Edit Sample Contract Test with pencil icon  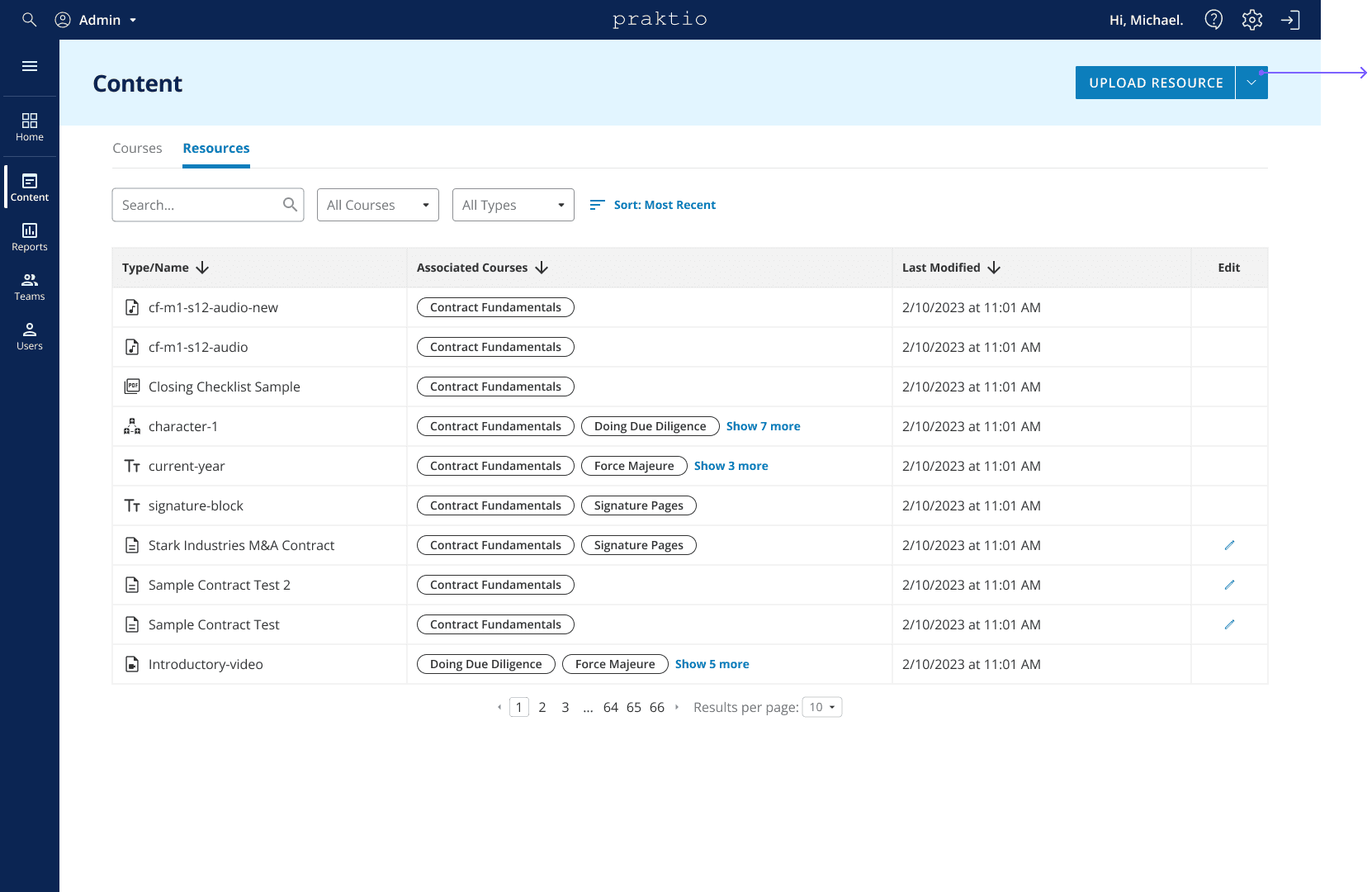[1229, 624]
